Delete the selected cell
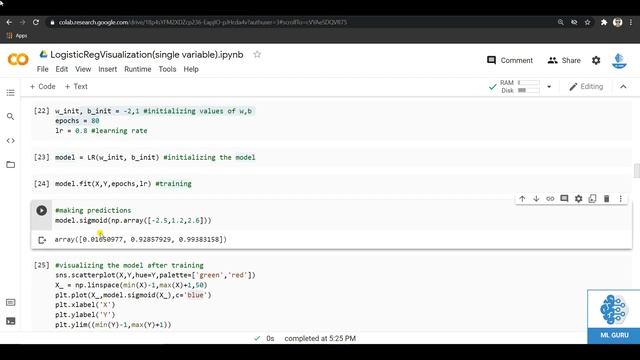This screenshot has height=360, width=640. click(607, 199)
